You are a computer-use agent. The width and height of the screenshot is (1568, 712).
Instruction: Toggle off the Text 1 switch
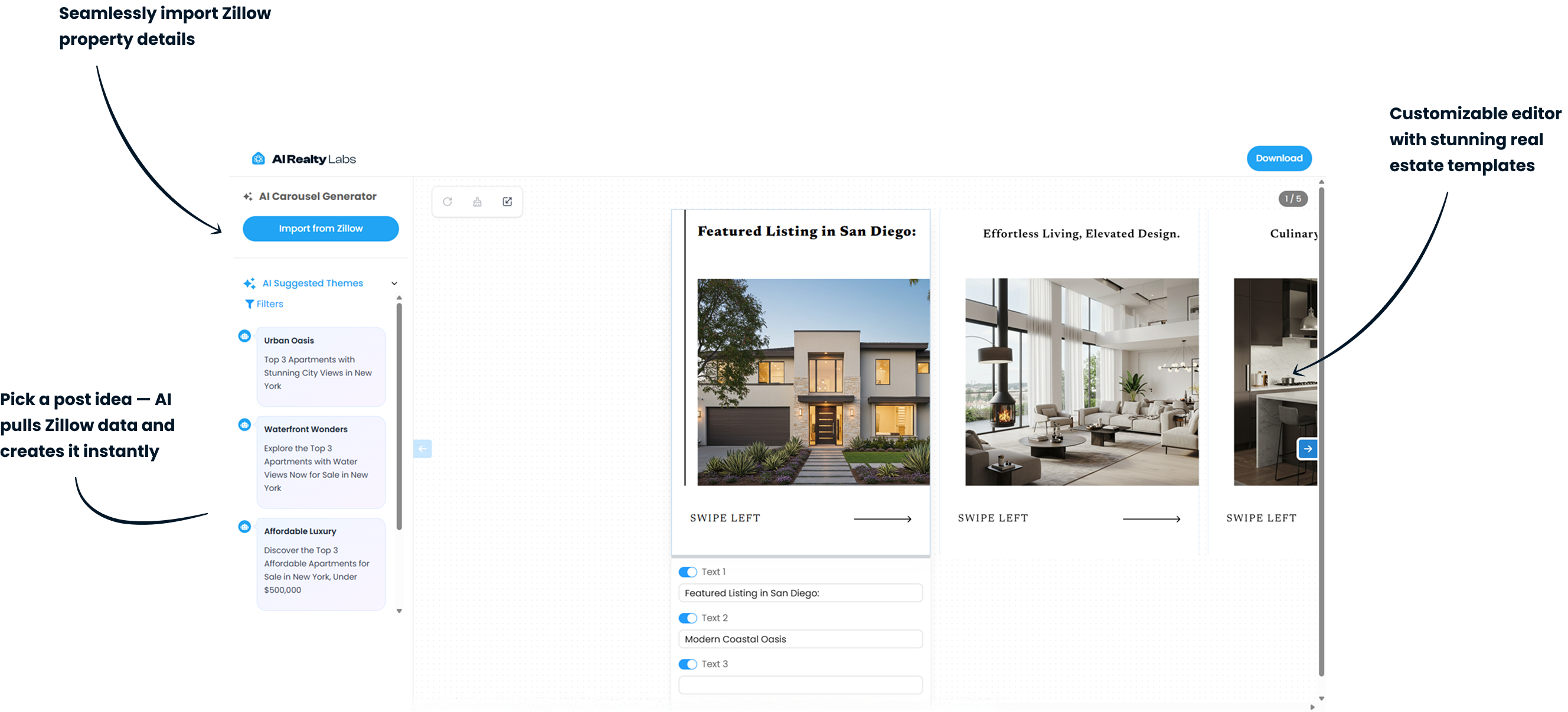[x=688, y=572]
